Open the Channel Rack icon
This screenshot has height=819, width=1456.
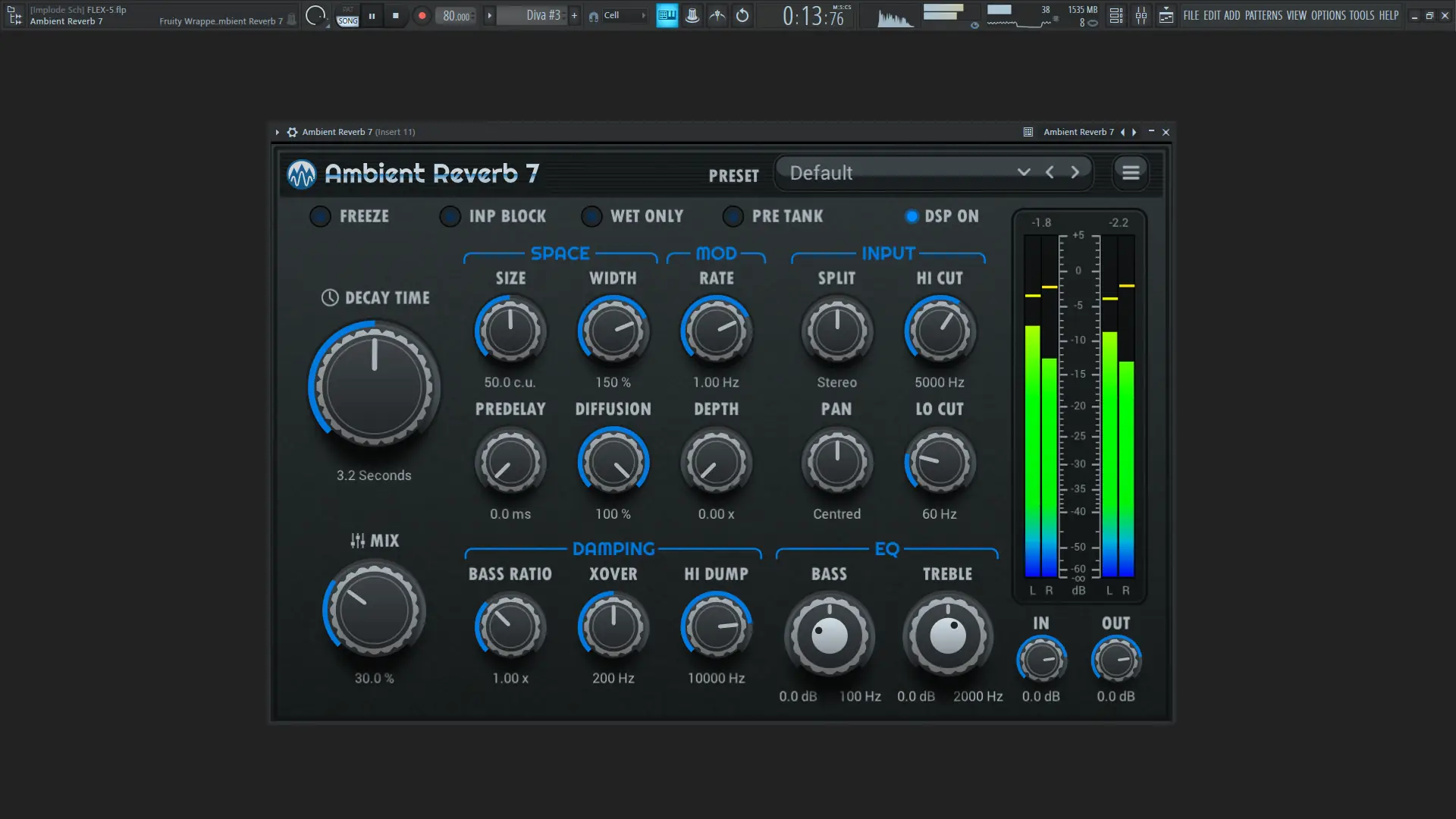1116,15
